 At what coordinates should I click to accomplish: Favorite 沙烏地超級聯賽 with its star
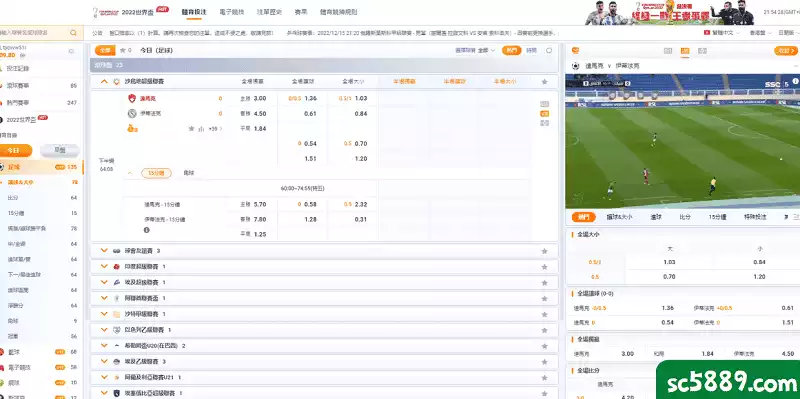click(x=544, y=82)
